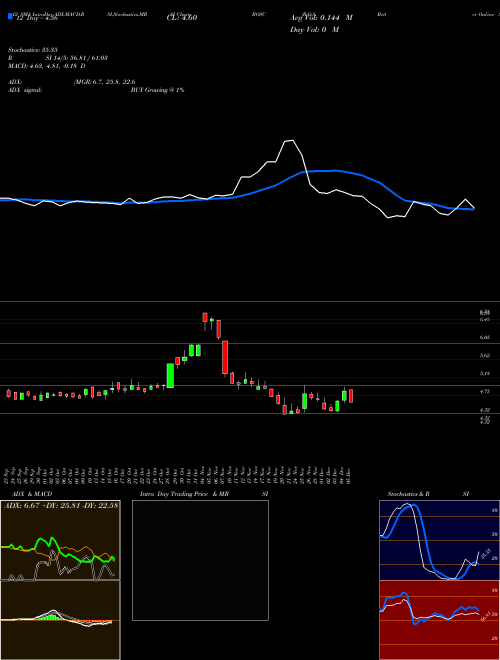500x660 pixels.
Task: Click the 33.33 value on the Stochastics chart
Action: click(485, 554)
